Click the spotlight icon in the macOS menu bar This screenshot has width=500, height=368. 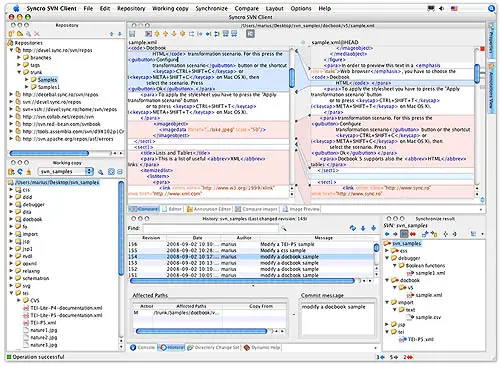[x=491, y=8]
